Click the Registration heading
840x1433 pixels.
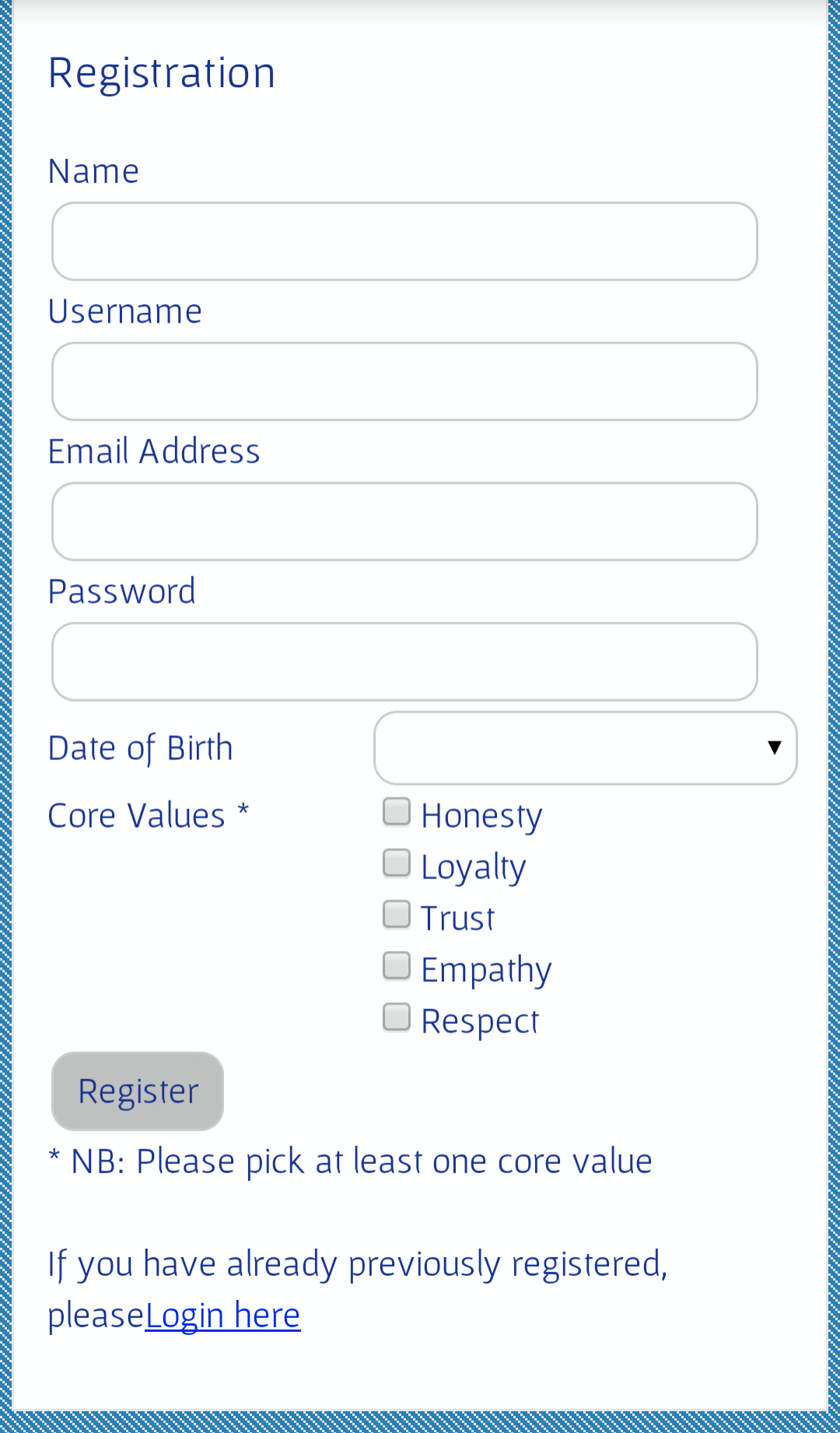point(162,74)
